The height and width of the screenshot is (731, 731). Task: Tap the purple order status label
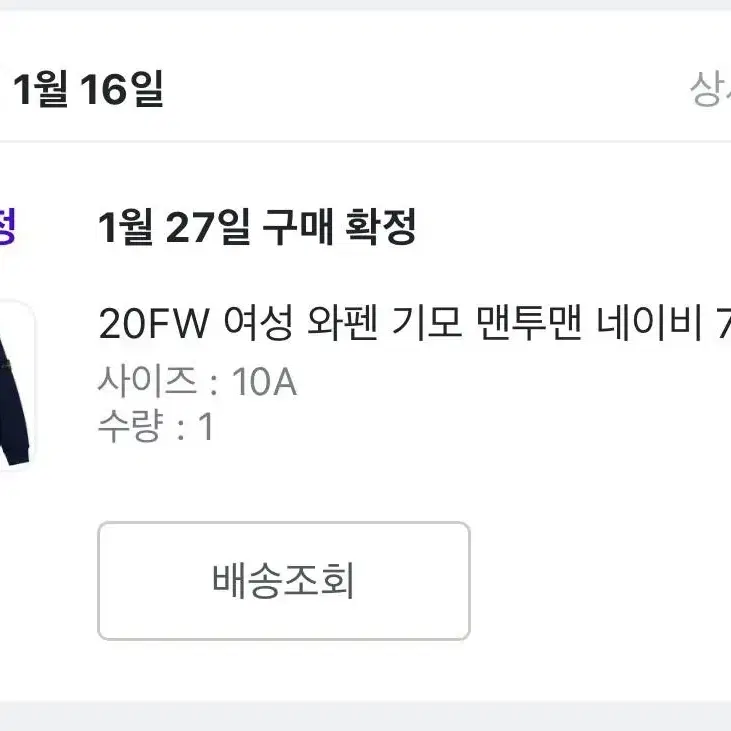point(8,226)
